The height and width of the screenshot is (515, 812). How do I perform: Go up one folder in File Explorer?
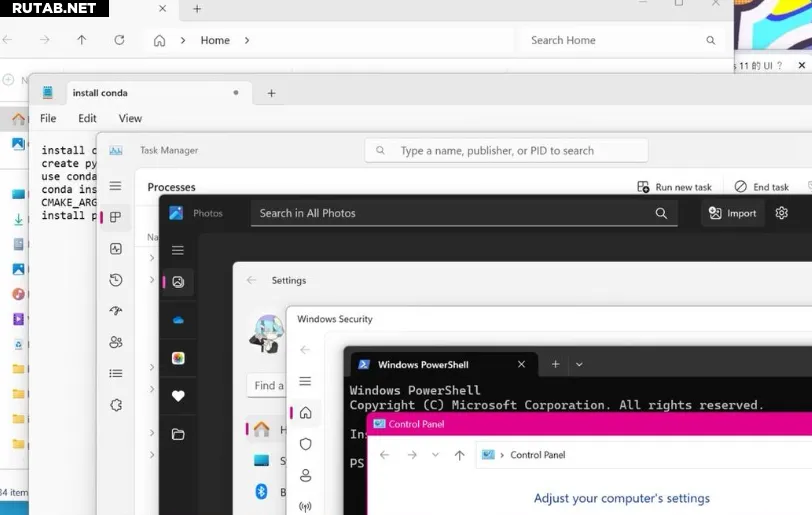(81, 40)
